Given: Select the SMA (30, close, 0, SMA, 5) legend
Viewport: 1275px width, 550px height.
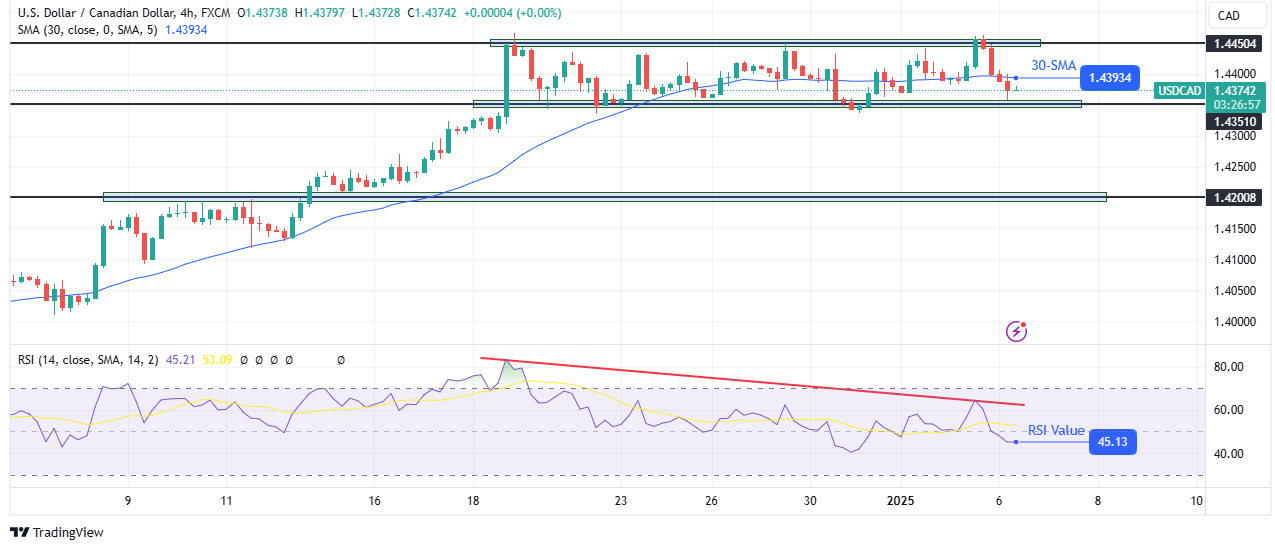Looking at the screenshot, I should click(x=86, y=30).
